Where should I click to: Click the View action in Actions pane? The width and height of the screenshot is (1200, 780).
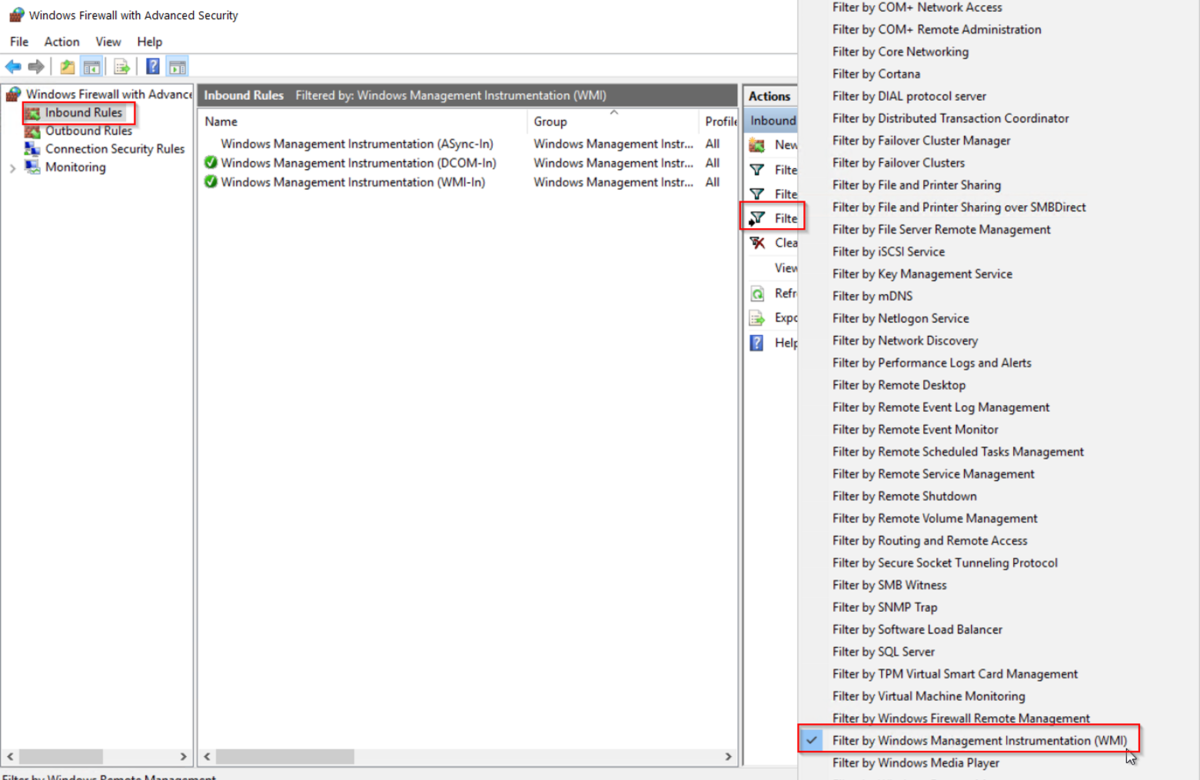click(x=786, y=268)
